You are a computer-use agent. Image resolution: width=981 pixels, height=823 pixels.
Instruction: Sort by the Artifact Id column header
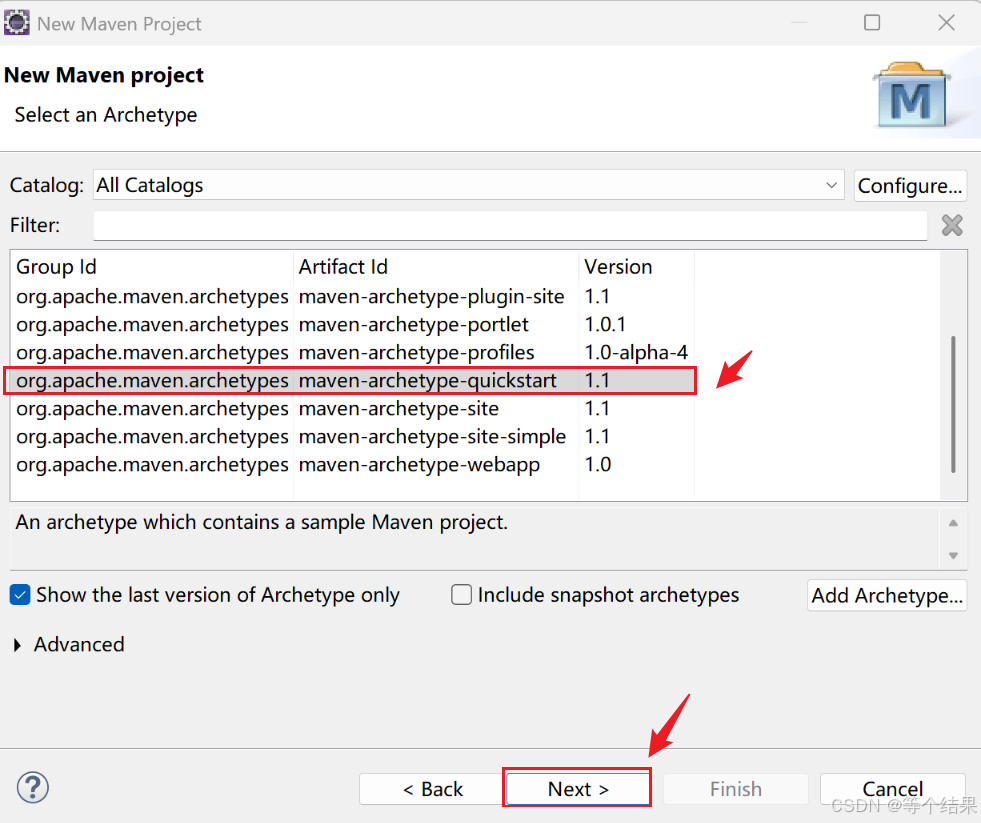tap(436, 267)
